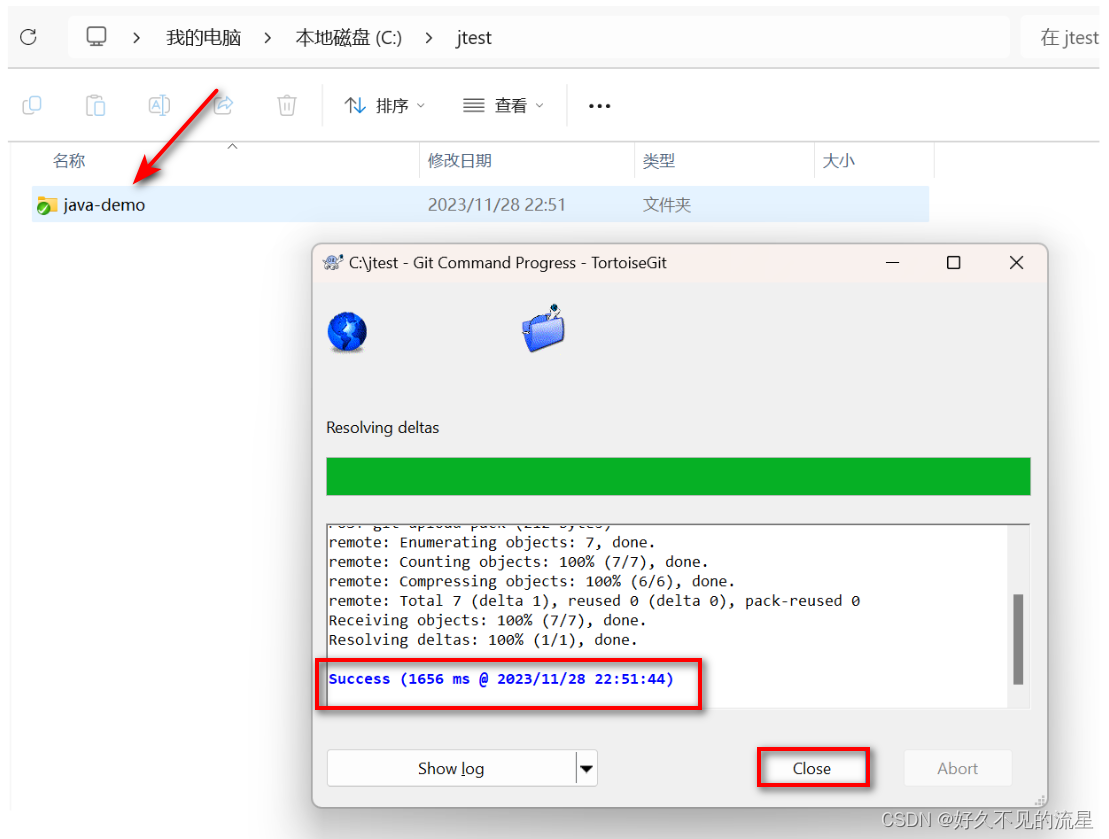Image resolution: width=1109 pixels, height=839 pixels.
Task: Click the 'Receiving objects: 100%' log line
Action: [x=487, y=620]
